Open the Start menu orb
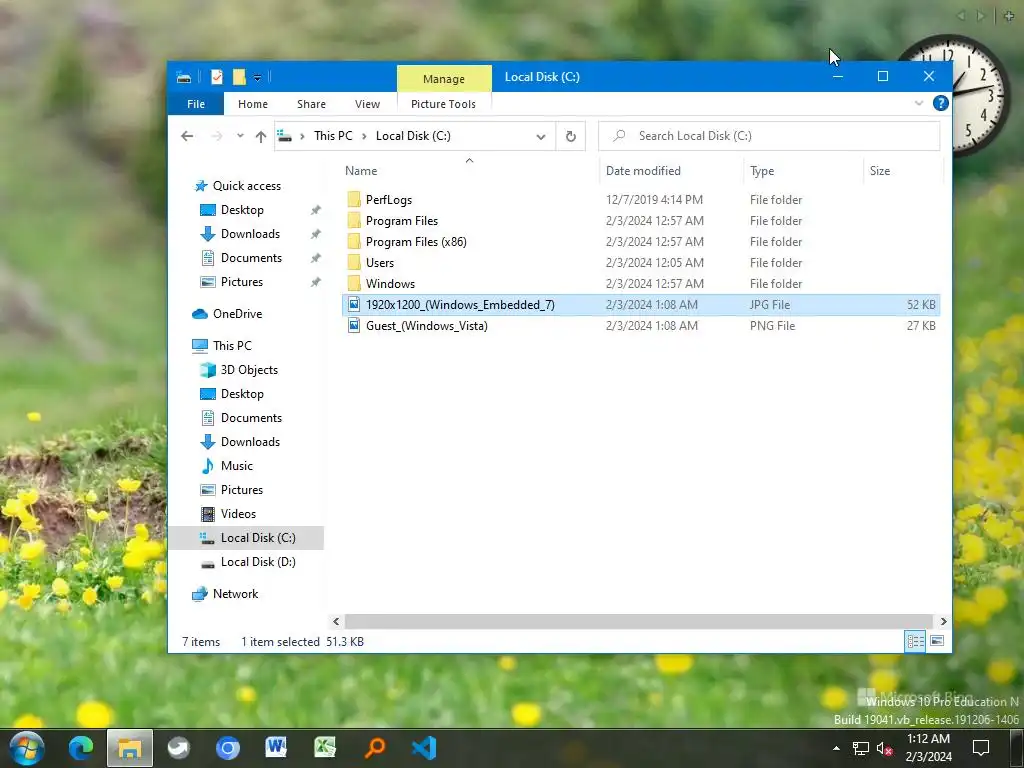 (x=26, y=748)
